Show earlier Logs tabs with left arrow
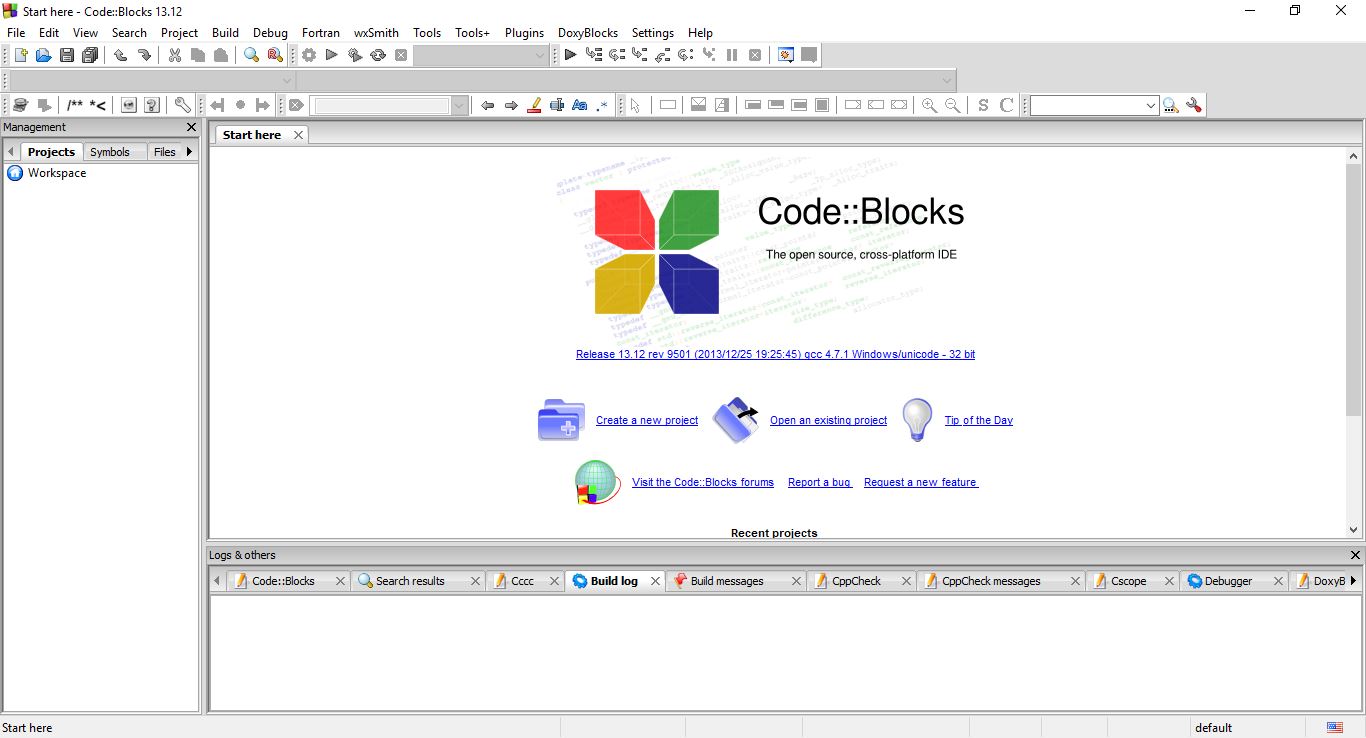 217,580
